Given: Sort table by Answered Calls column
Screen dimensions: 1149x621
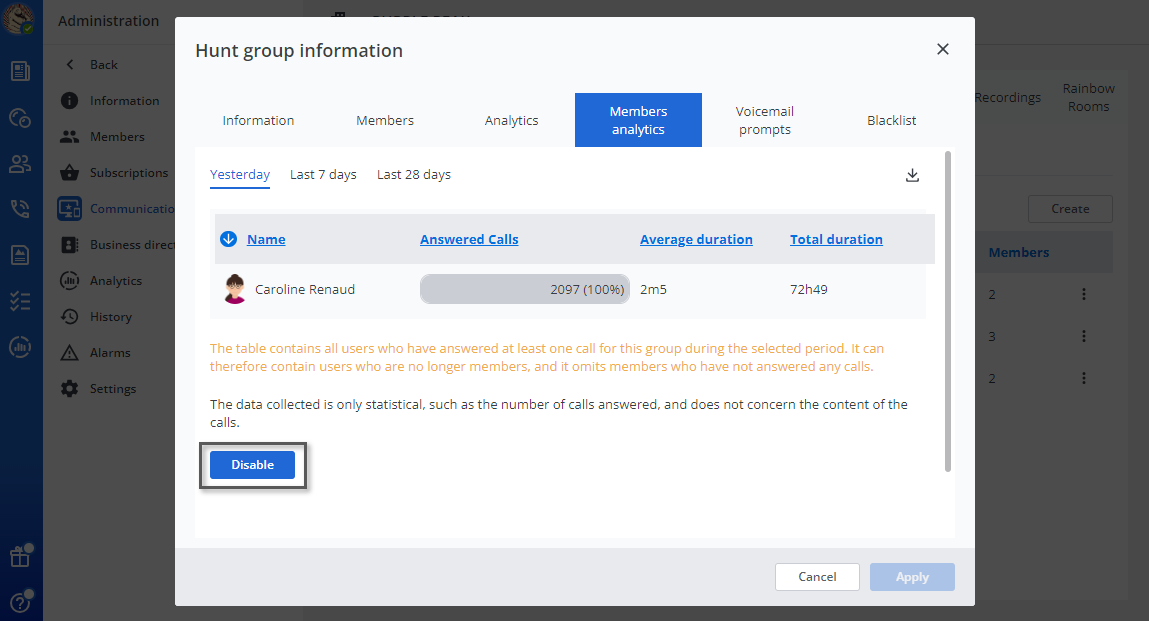Looking at the screenshot, I should [x=469, y=239].
